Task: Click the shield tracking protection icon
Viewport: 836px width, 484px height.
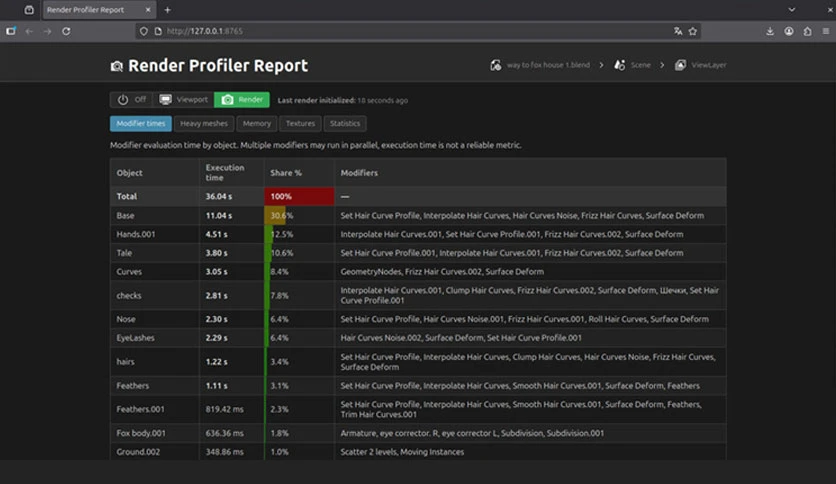Action: pyautogui.click(x=143, y=31)
